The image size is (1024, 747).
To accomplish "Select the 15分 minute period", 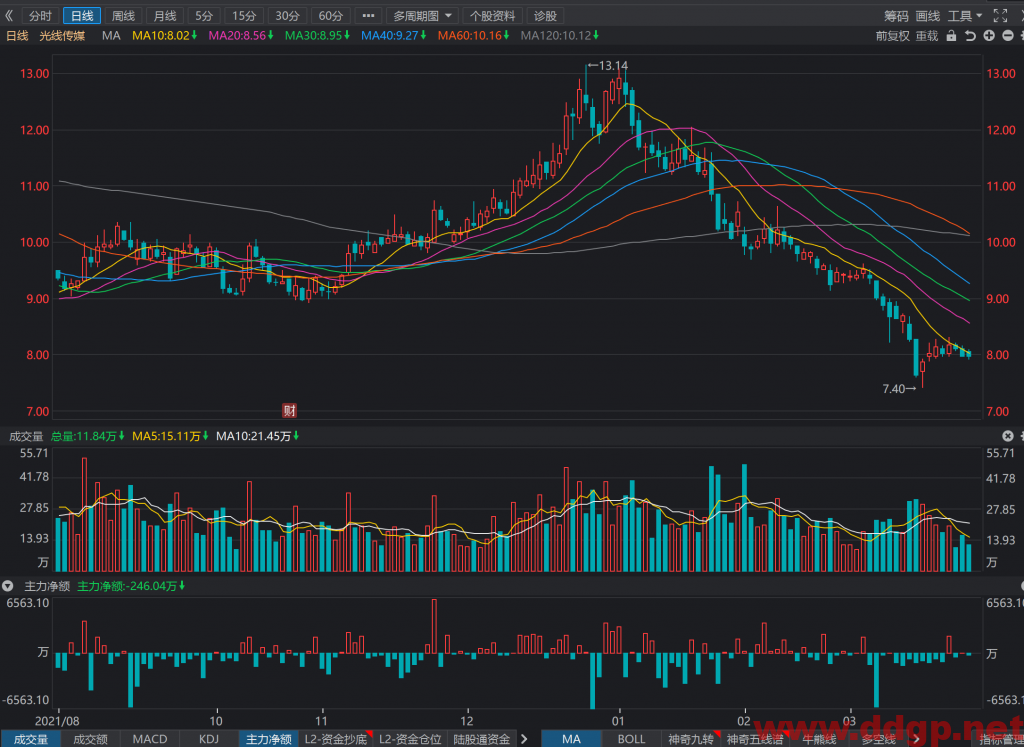I will (x=244, y=16).
